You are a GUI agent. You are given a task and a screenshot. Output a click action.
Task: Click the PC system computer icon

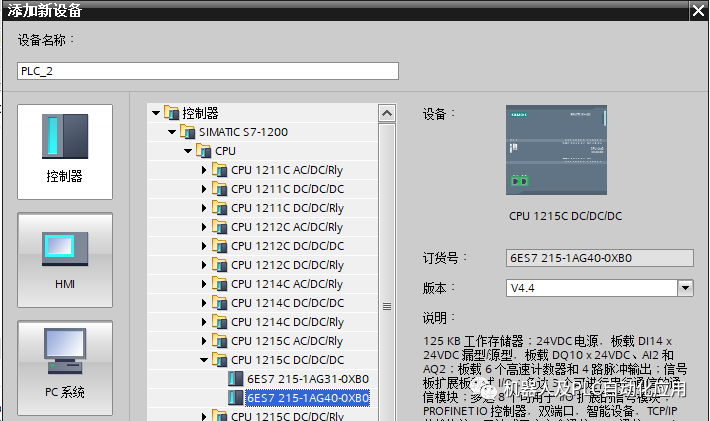click(x=65, y=351)
